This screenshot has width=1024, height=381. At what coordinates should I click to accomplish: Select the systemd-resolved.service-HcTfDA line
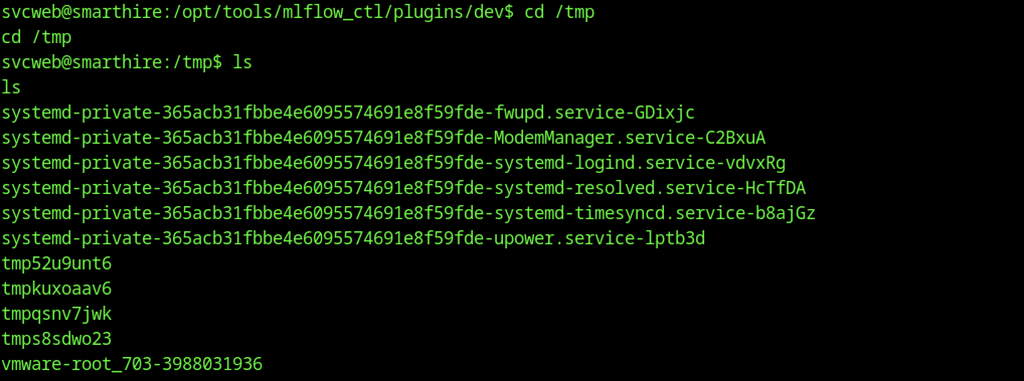404,190
